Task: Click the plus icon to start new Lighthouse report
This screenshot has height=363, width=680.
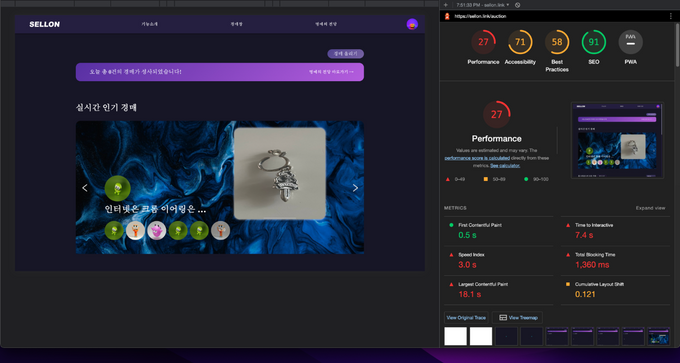Action: tap(445, 5)
